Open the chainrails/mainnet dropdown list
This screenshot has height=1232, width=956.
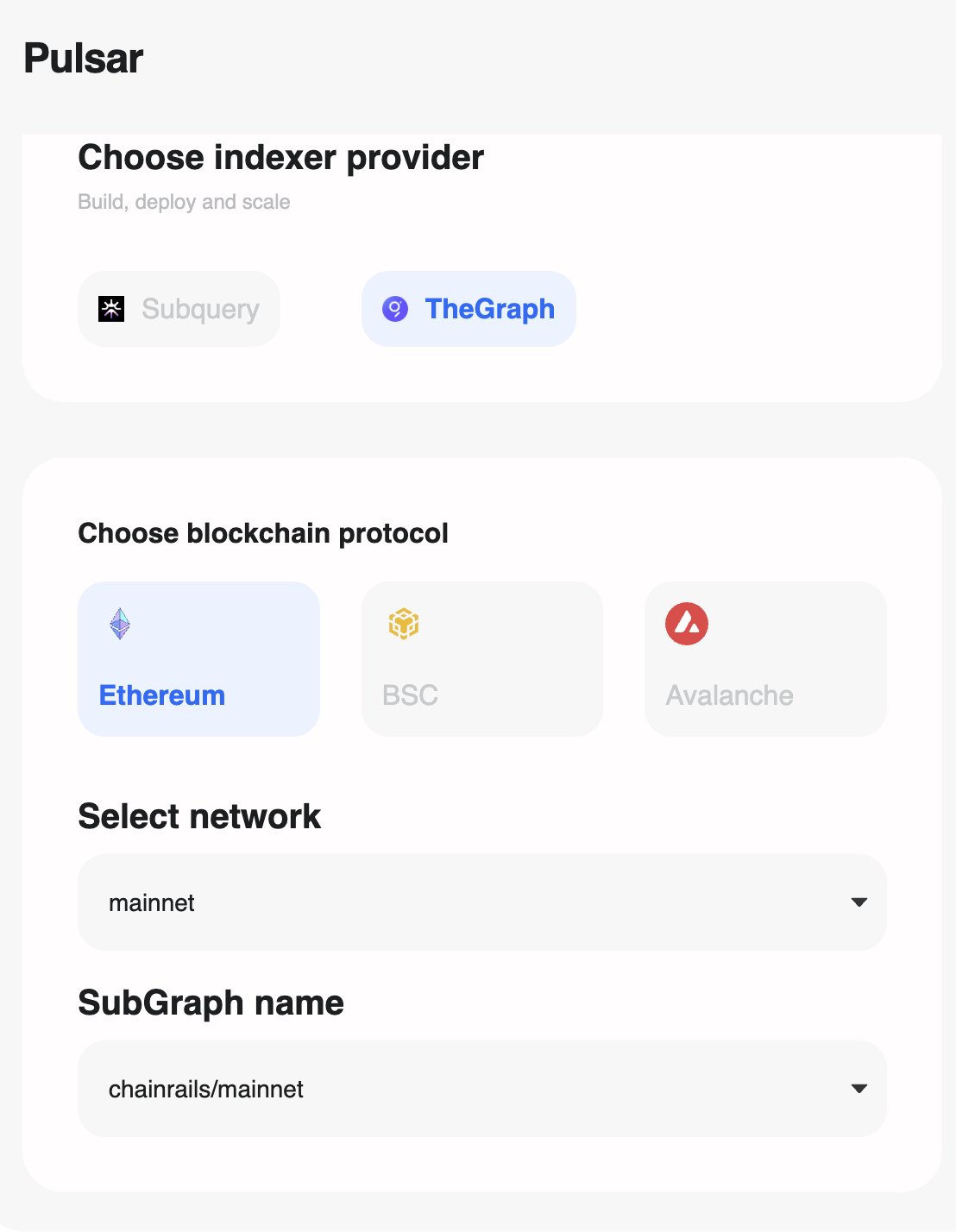(481, 1088)
